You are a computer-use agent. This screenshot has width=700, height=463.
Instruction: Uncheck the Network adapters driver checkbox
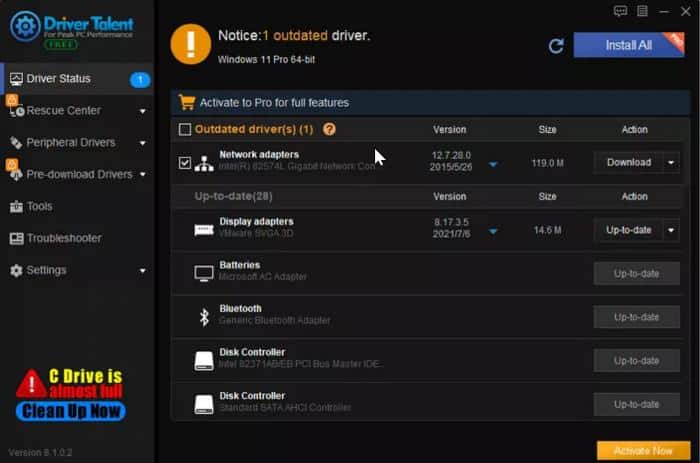coord(184,163)
